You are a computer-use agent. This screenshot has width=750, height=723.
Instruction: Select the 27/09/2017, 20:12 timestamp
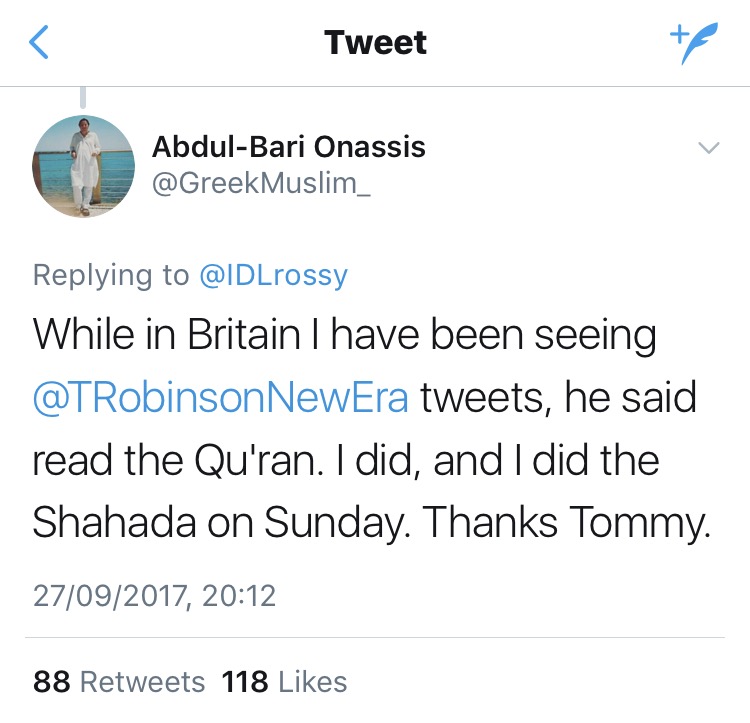[x=154, y=596]
